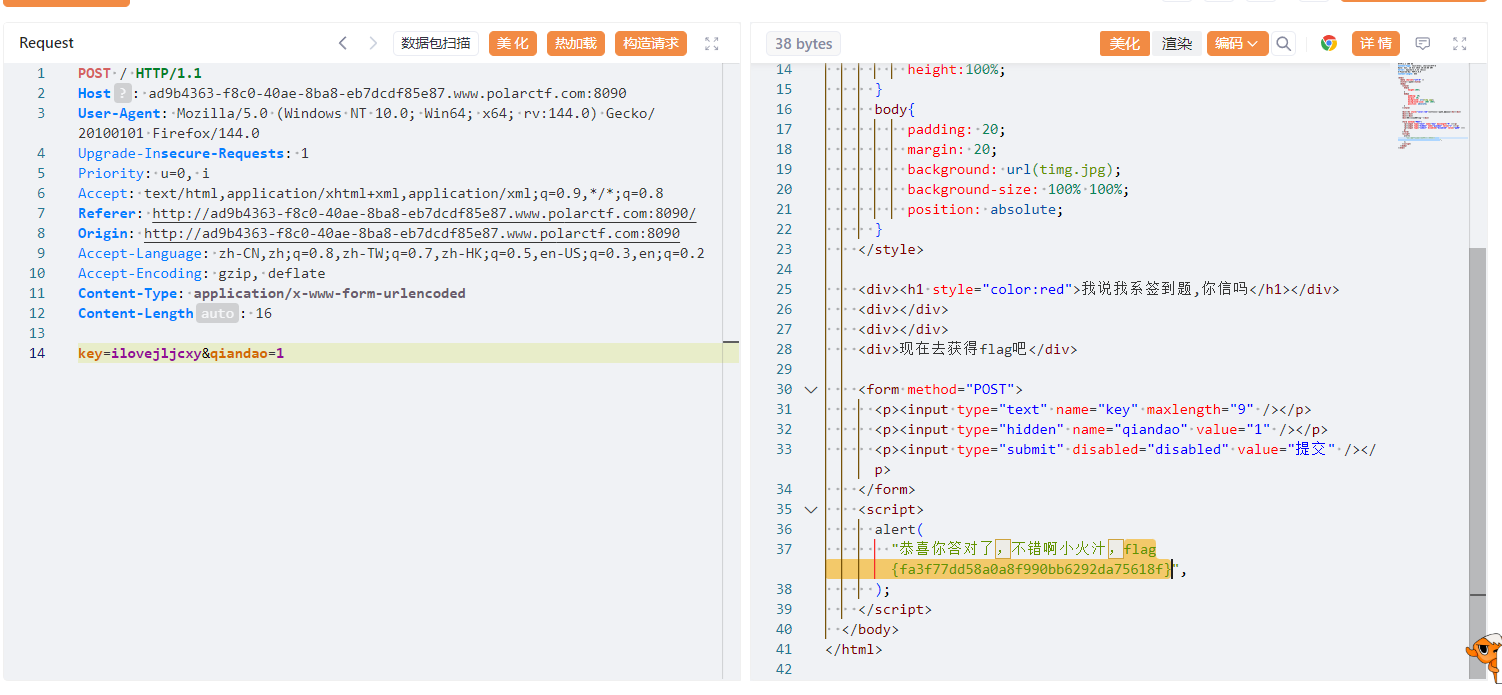1502x695 pixels.
Task: Click the closing </html> tag line
Action: pos(854,649)
